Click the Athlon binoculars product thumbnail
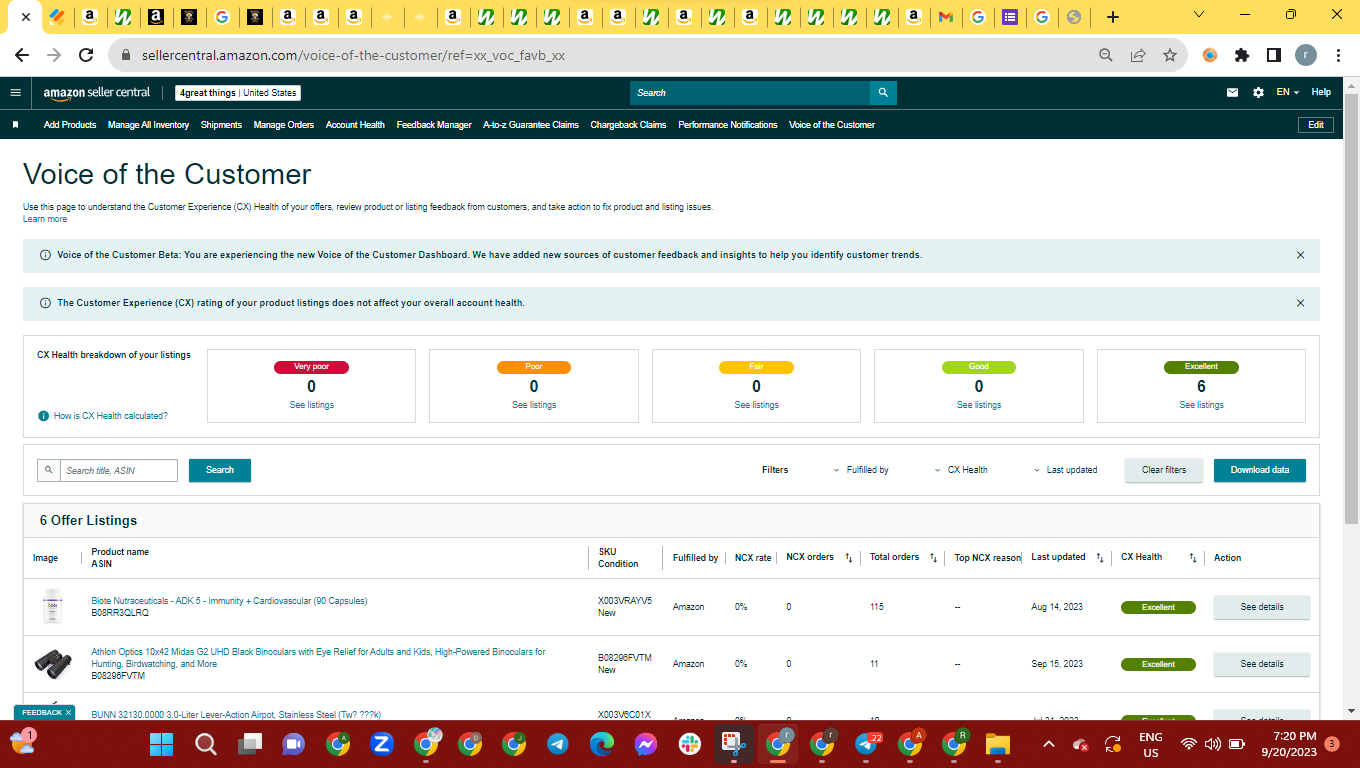Screen dimensions: 1360x768 pos(53,662)
